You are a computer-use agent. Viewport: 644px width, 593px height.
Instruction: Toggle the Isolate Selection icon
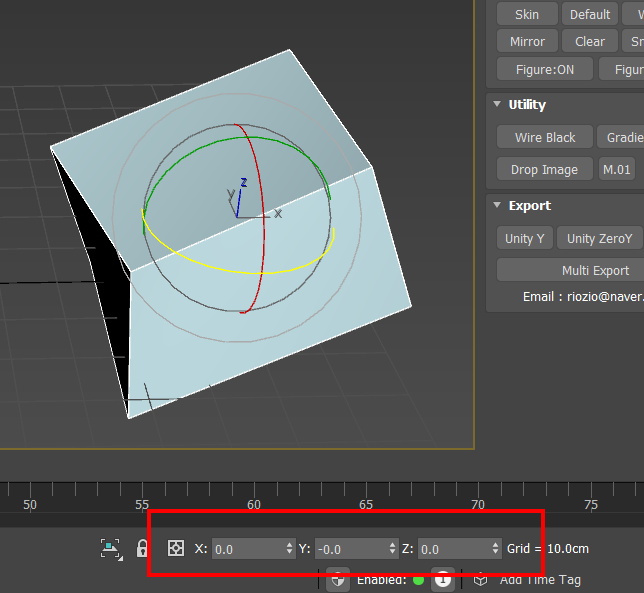(x=111, y=549)
